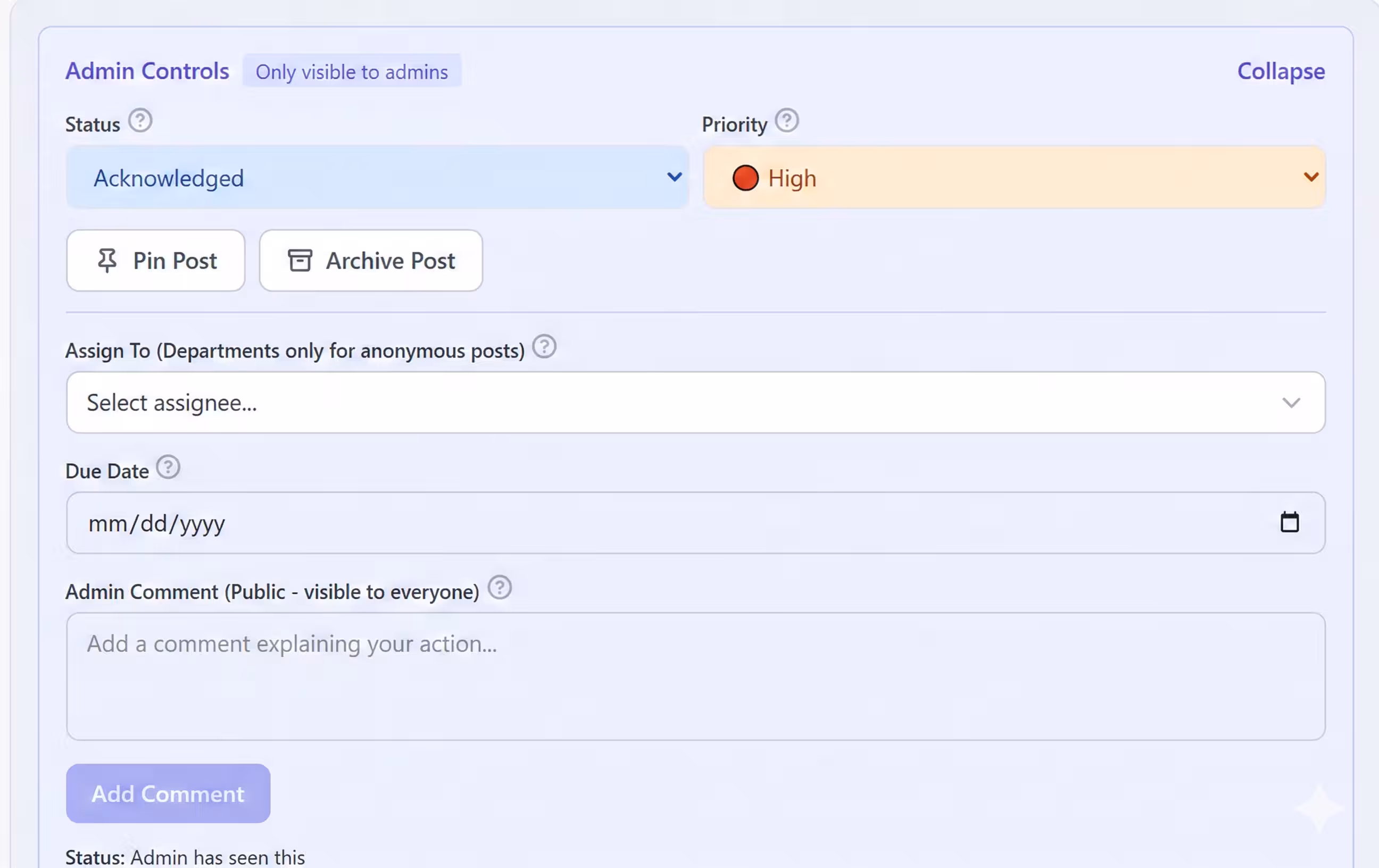Viewport: 1379px width, 868px height.
Task: Open the calendar picker for Due Date
Action: point(1290,522)
